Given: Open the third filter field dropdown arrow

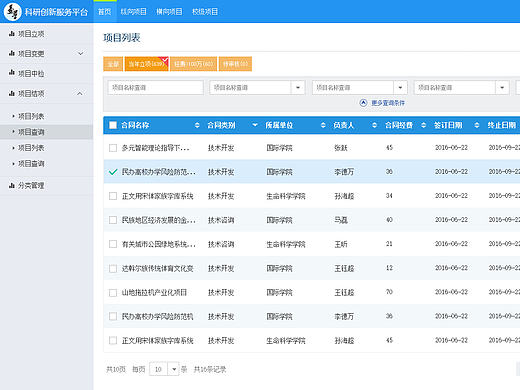Looking at the screenshot, I should click(400, 88).
